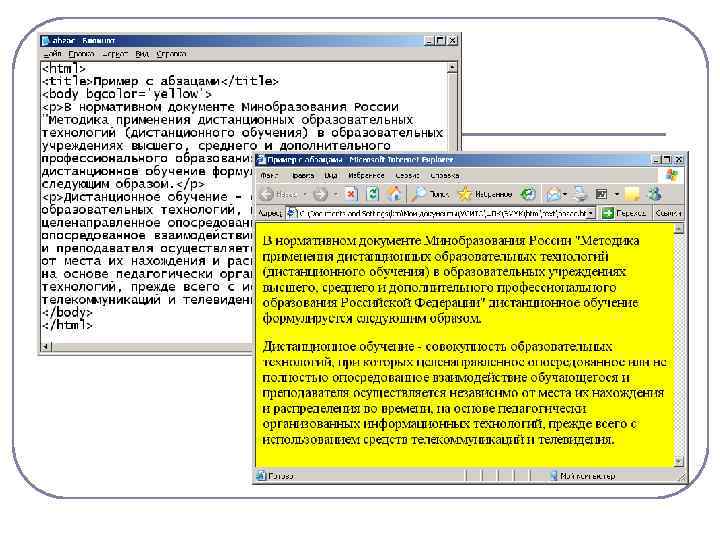Open the Home page icon
Viewport: 720px width, 540px height.
[394, 194]
